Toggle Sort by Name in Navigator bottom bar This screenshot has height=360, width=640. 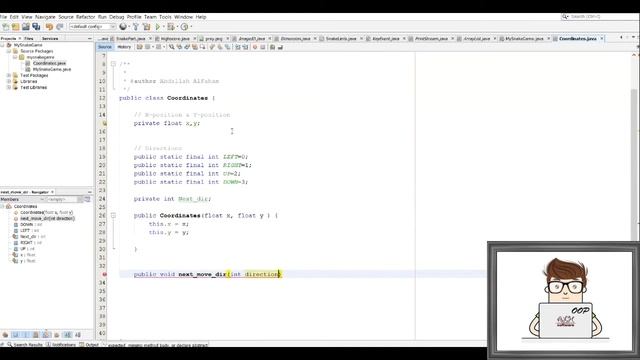coord(67,335)
